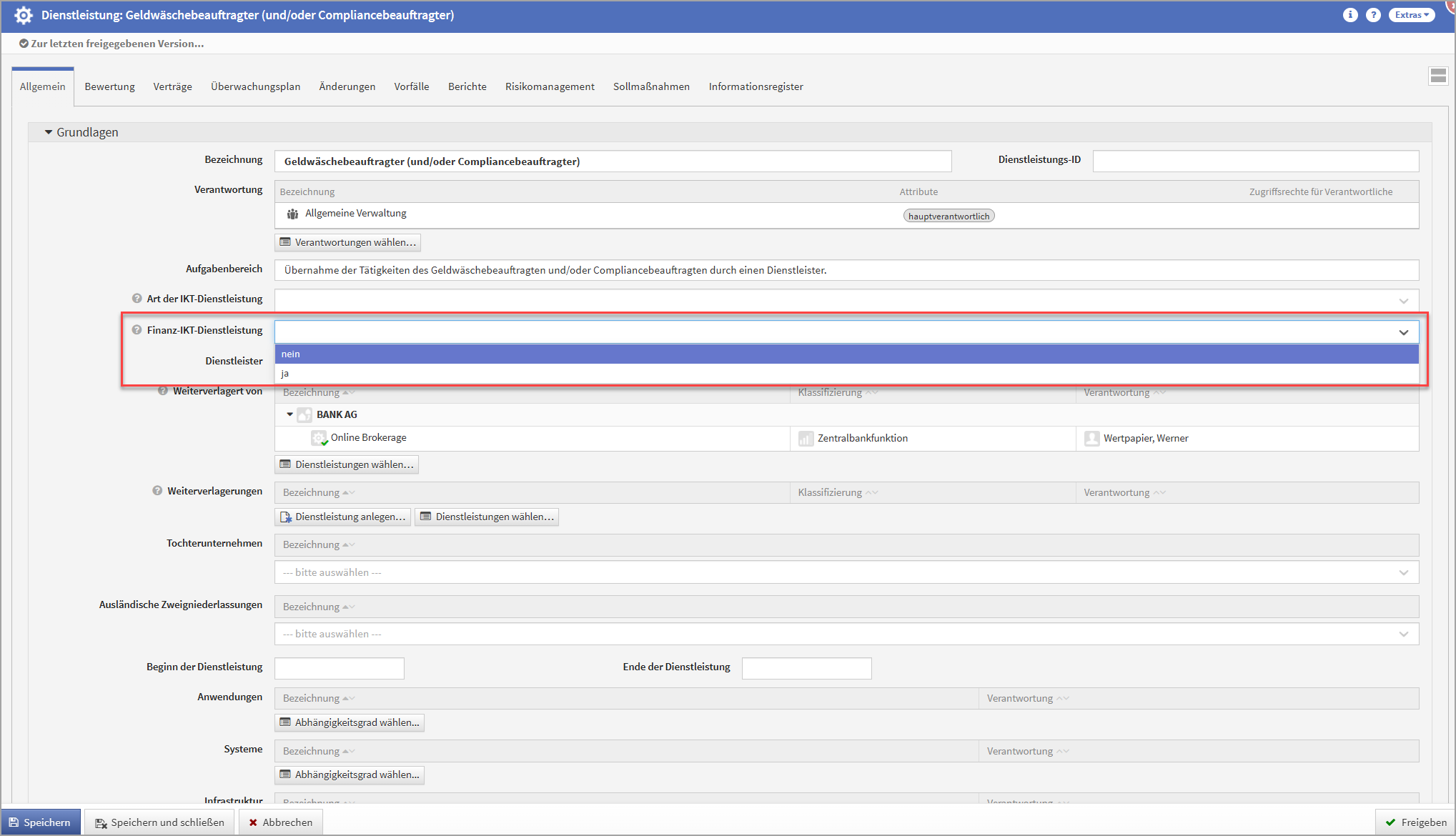Click Verantwortungen wählen button

coord(347,242)
